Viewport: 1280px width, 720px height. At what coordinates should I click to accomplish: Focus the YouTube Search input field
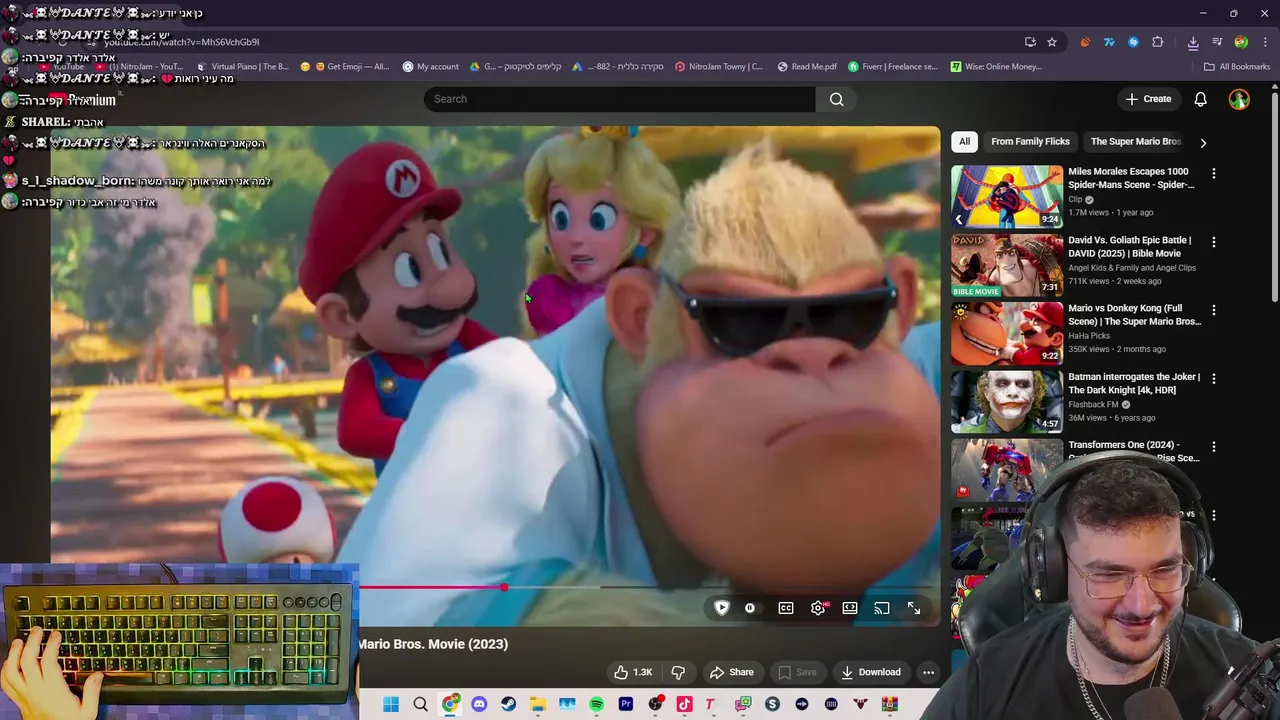pos(620,99)
